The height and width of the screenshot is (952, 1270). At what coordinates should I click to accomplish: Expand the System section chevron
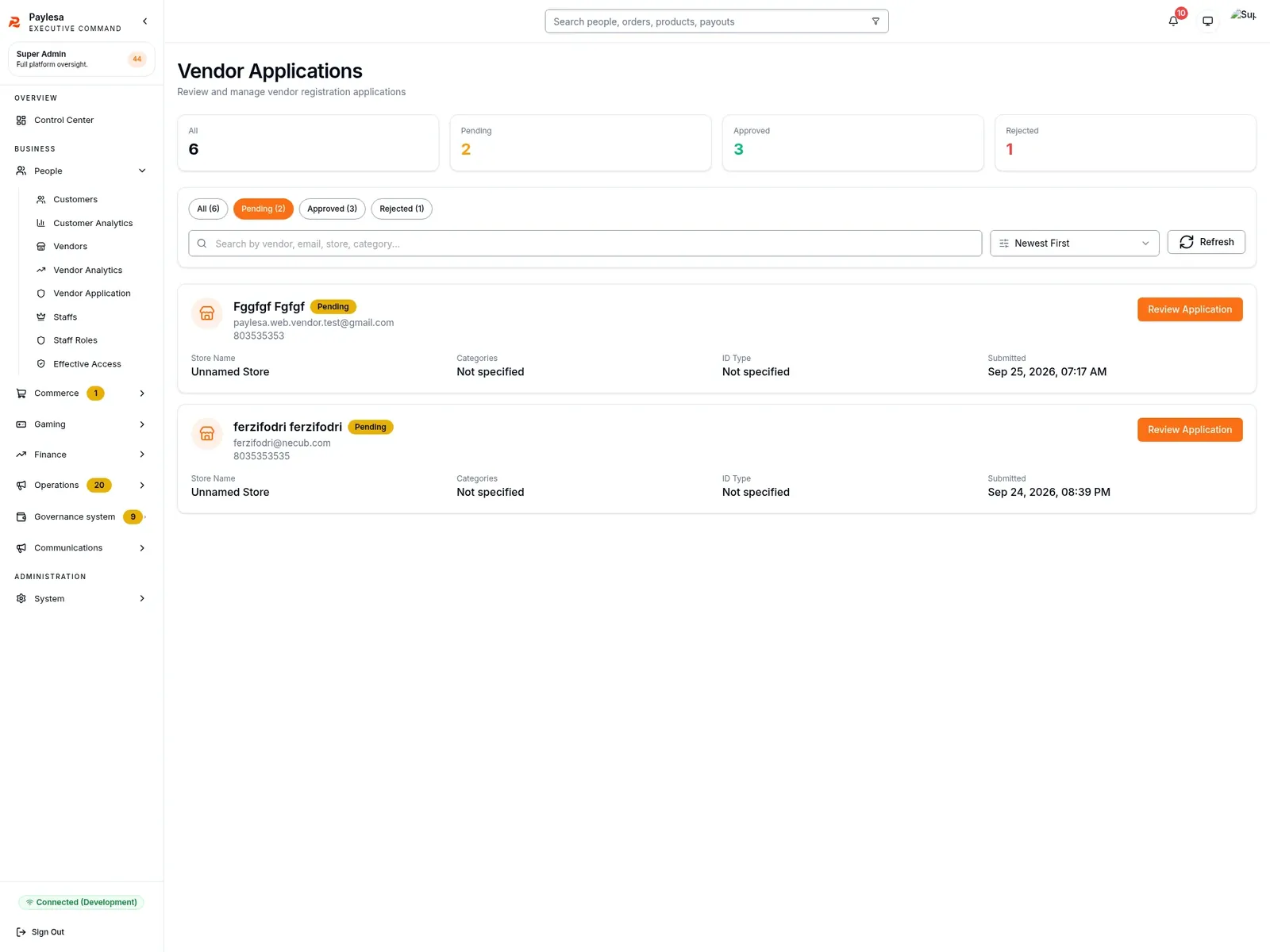pos(142,599)
